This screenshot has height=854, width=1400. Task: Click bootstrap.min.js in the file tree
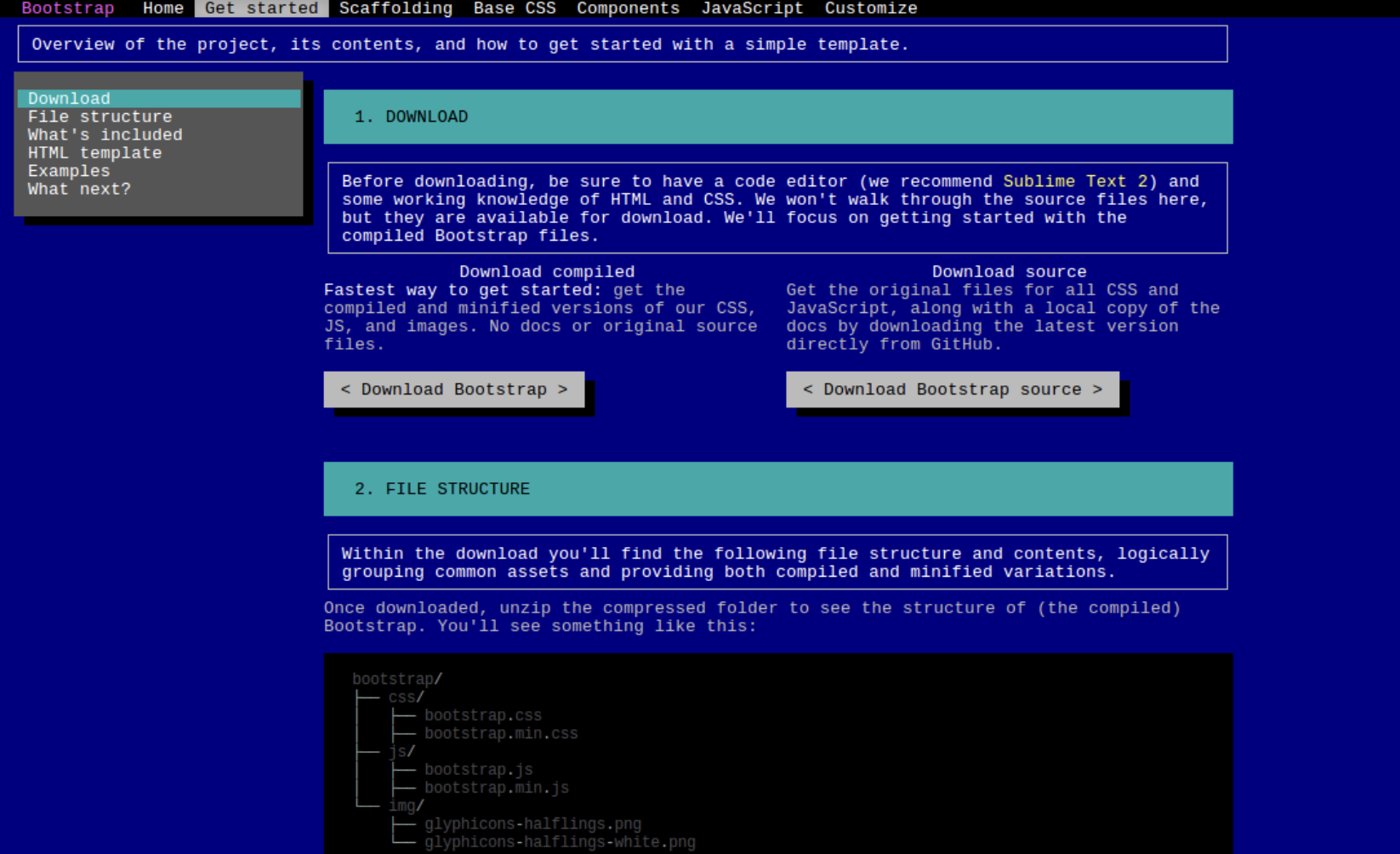(x=497, y=788)
